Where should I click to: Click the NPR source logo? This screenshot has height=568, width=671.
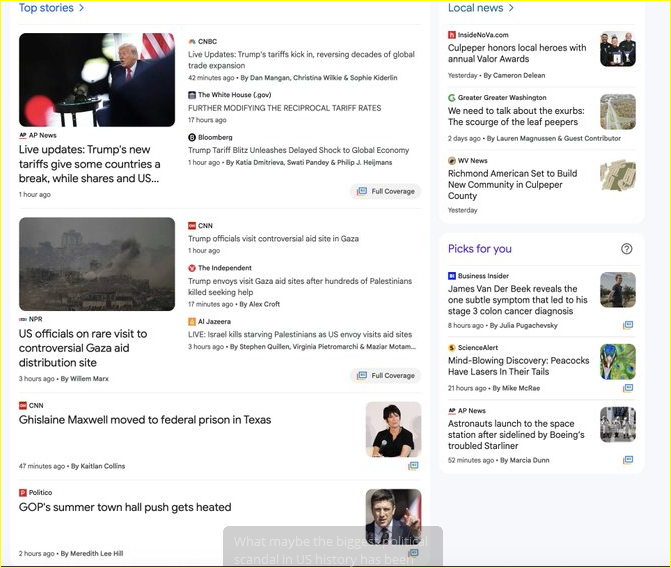point(23,319)
